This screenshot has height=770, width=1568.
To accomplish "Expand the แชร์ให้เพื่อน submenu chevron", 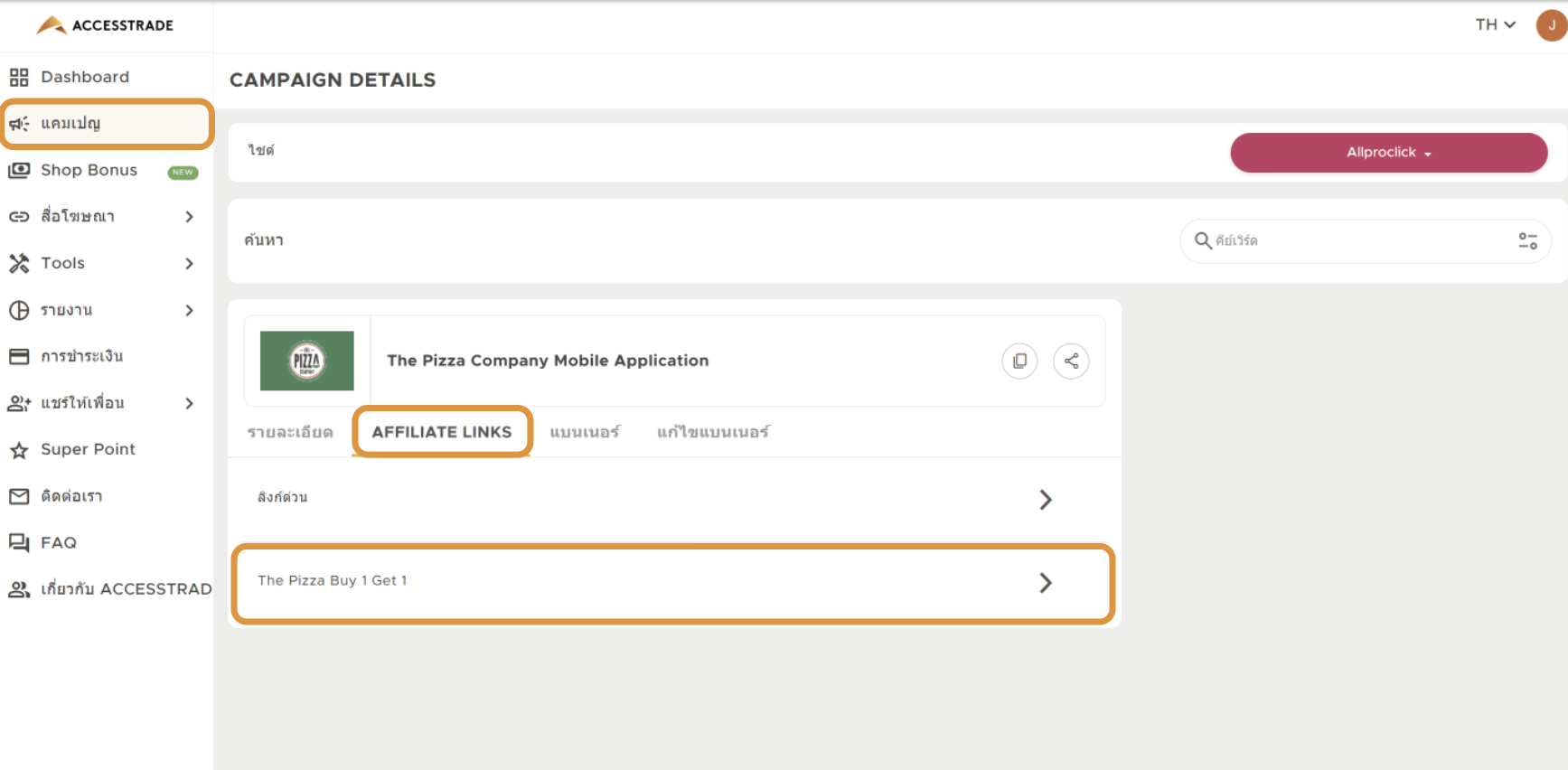I will 189,403.
